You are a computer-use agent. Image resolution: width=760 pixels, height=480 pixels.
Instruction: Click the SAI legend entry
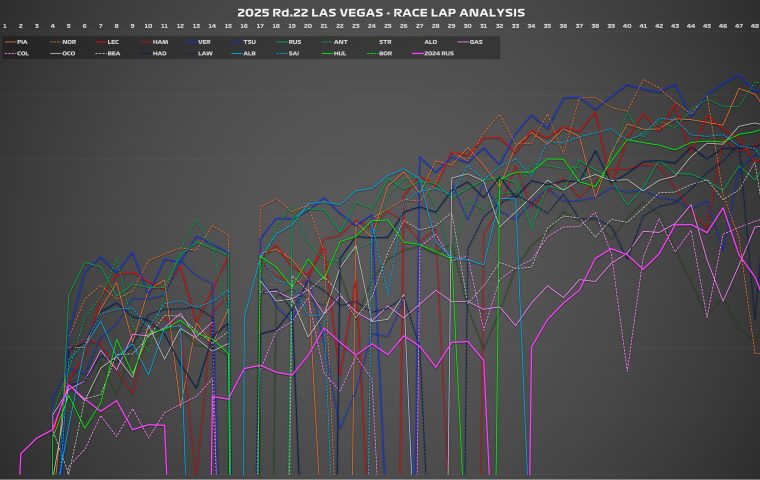coord(295,53)
